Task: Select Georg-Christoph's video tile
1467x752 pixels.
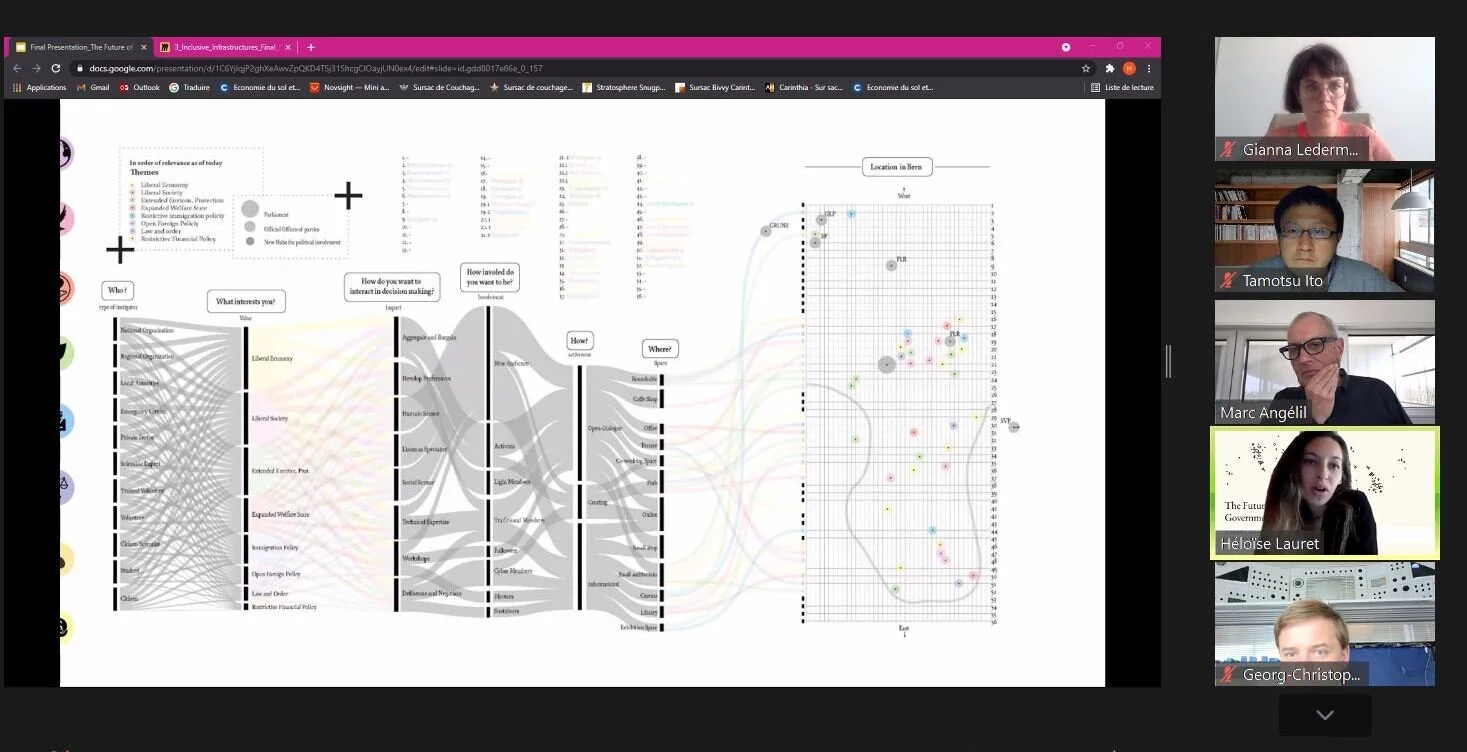Action: click(1325, 624)
